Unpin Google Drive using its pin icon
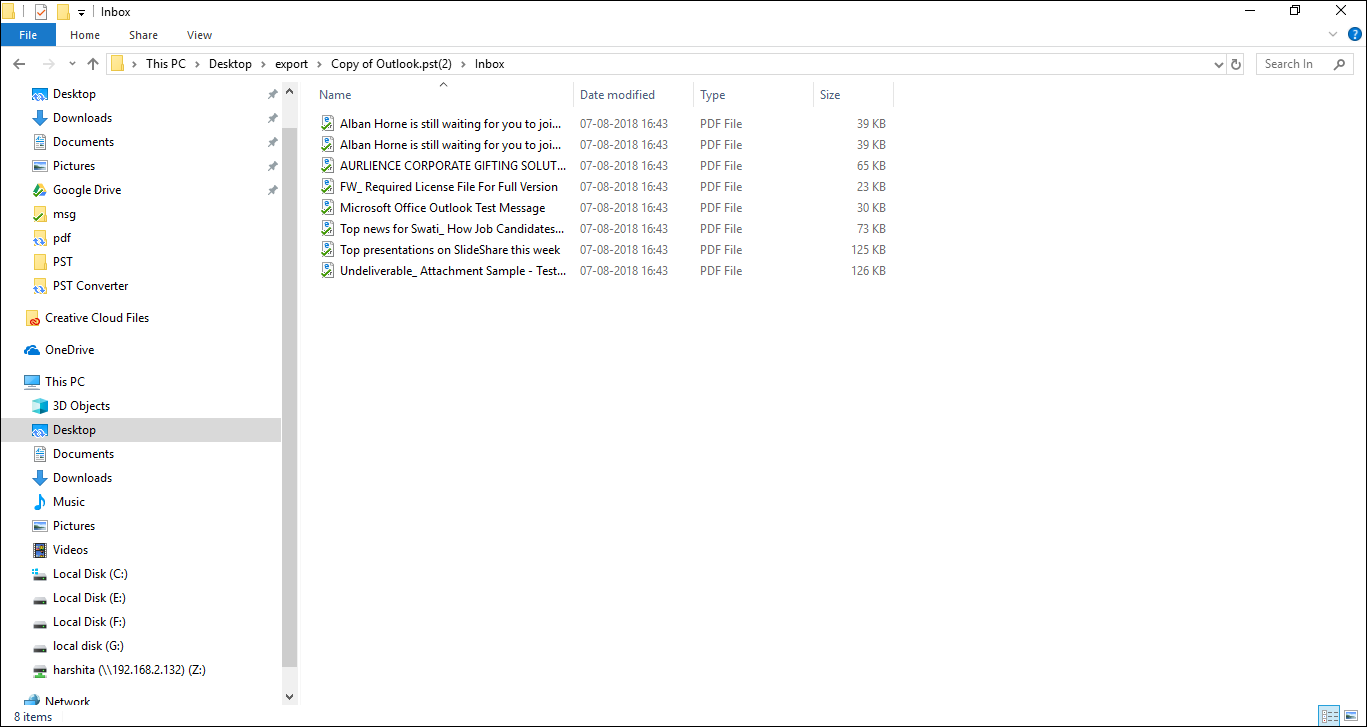 (x=272, y=190)
